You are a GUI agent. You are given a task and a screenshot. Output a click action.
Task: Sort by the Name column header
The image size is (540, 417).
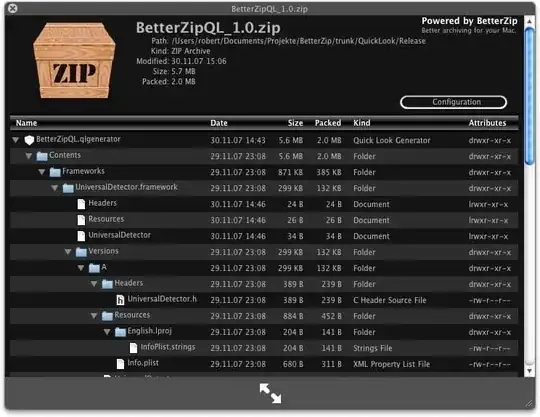27,123
